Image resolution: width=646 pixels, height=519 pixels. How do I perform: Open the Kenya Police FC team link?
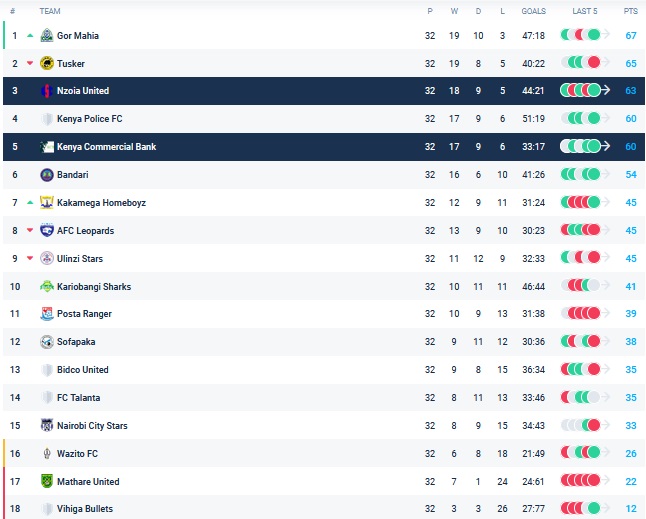pyautogui.click(x=89, y=119)
